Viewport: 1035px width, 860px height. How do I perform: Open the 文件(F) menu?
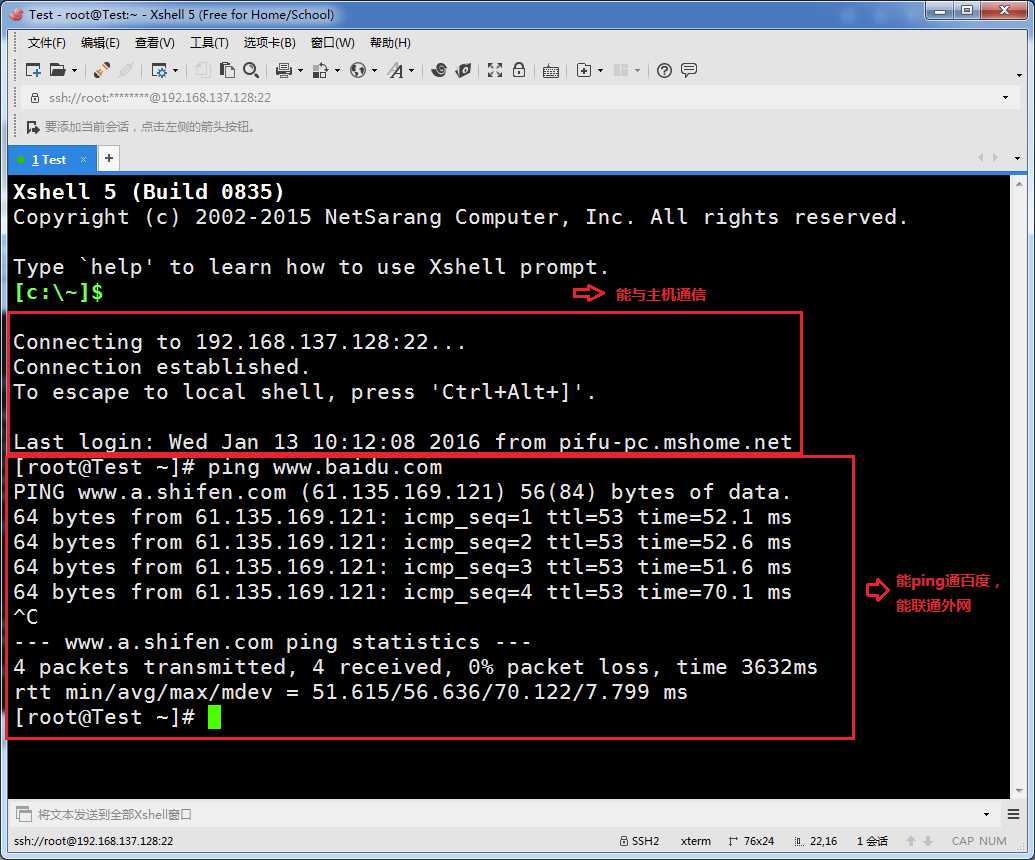pyautogui.click(x=46, y=43)
